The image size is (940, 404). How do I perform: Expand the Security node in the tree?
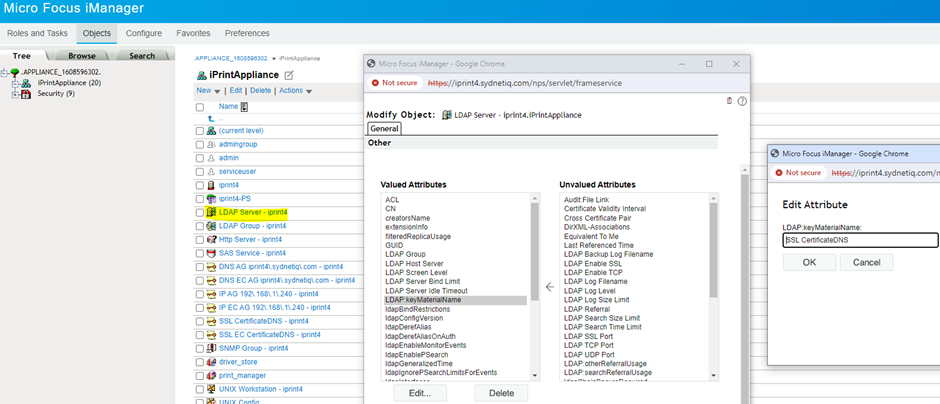pos(15,93)
